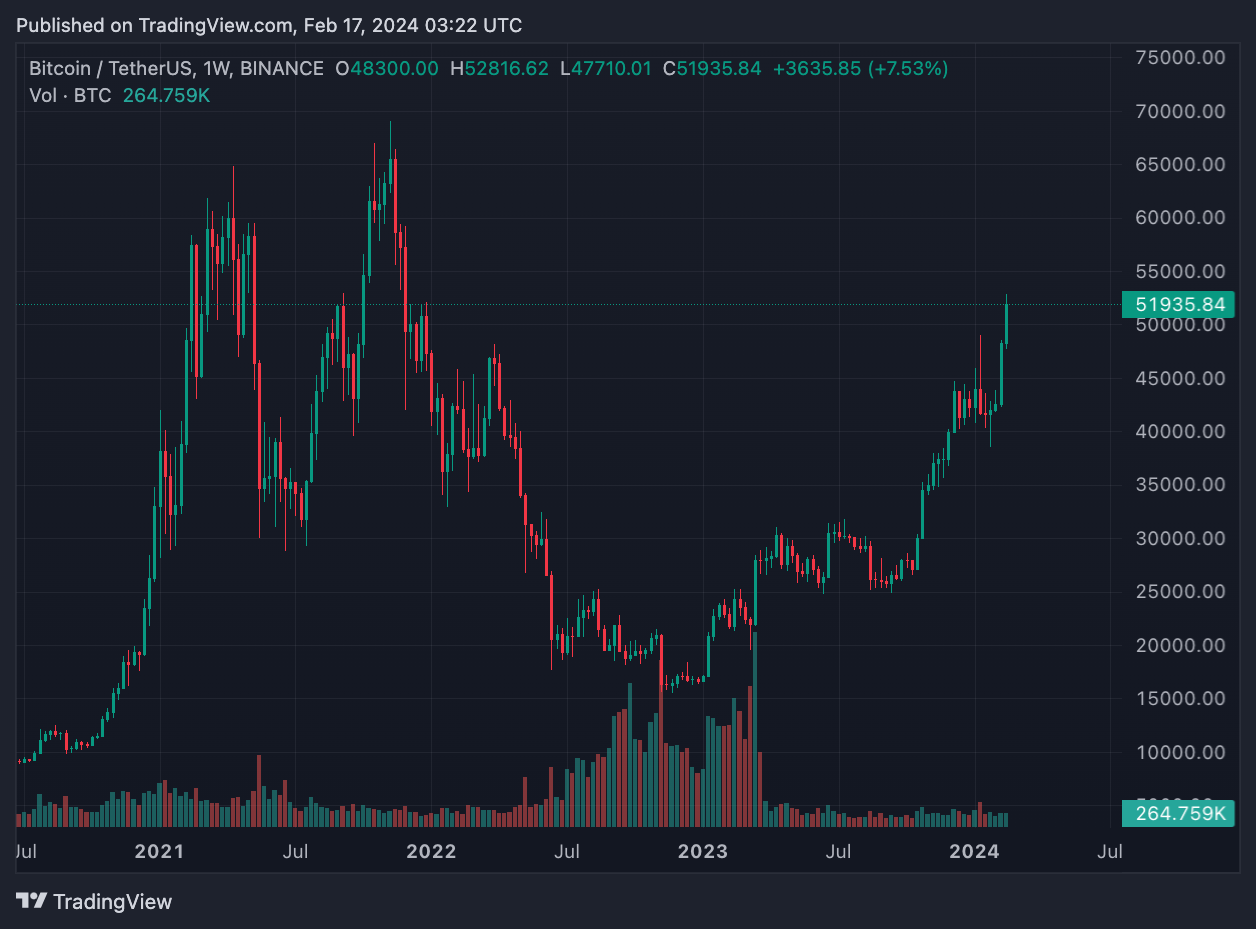Image resolution: width=1256 pixels, height=929 pixels.
Task: Click the close value C51935.84 in legend
Action: pyautogui.click(x=712, y=69)
